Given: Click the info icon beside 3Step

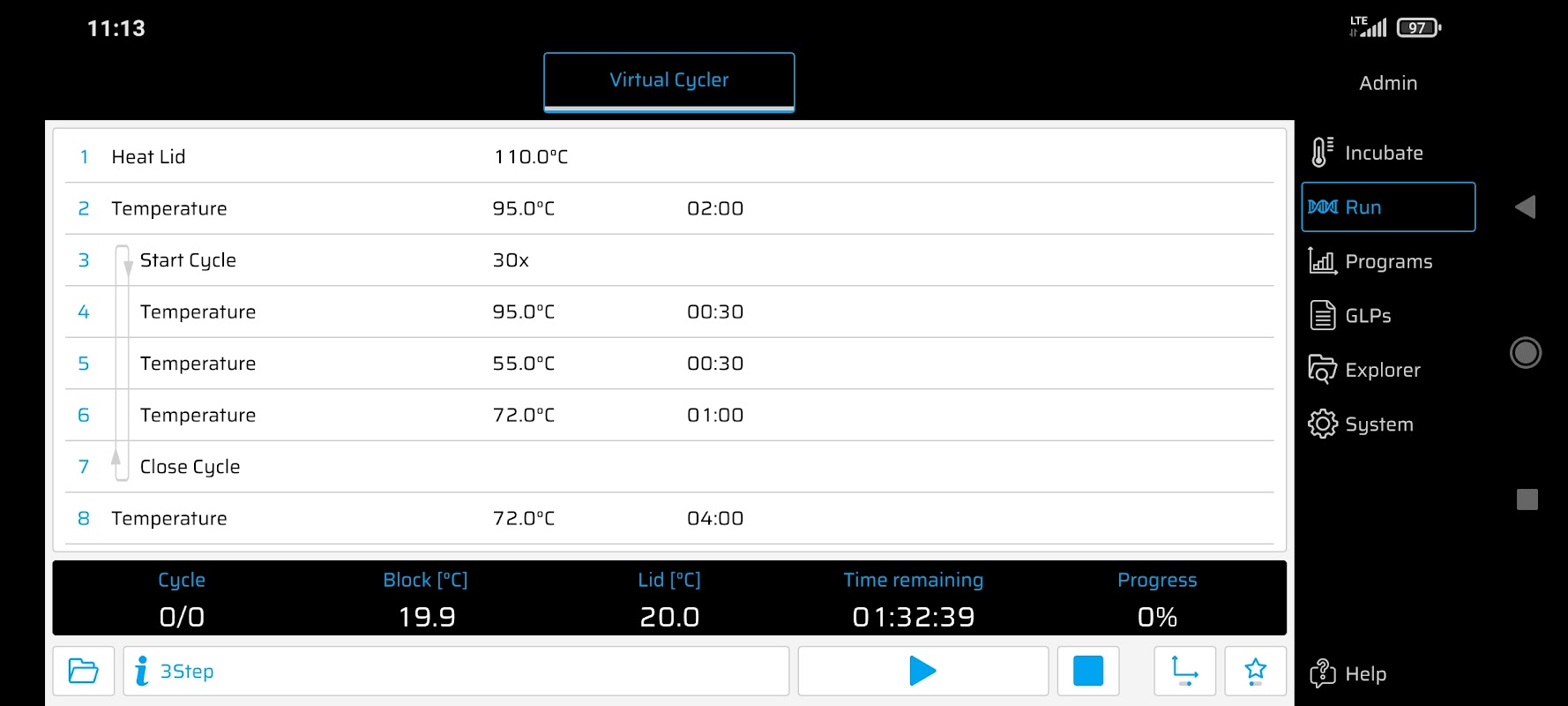Looking at the screenshot, I should click(x=141, y=672).
